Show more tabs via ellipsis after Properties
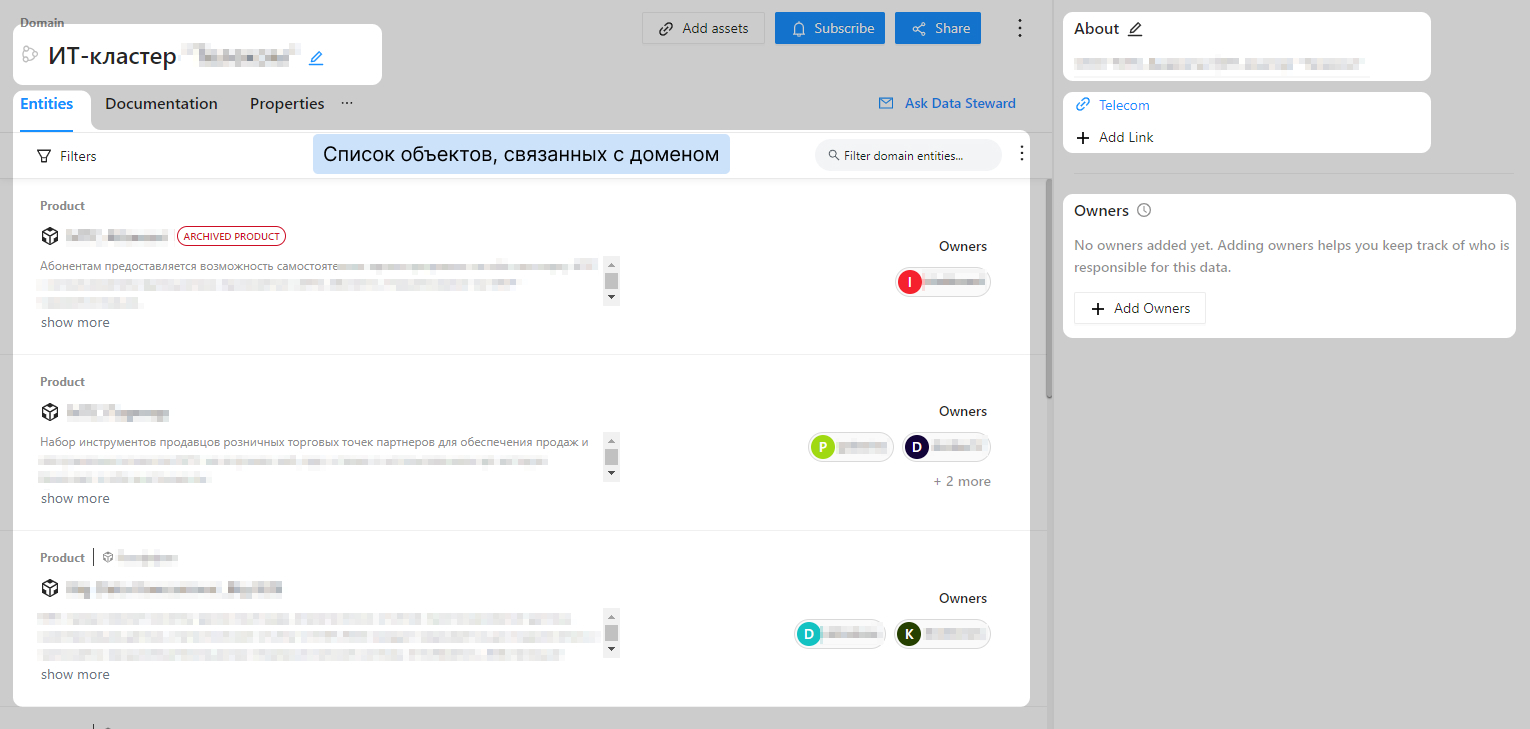Image resolution: width=1530 pixels, height=729 pixels. [347, 103]
